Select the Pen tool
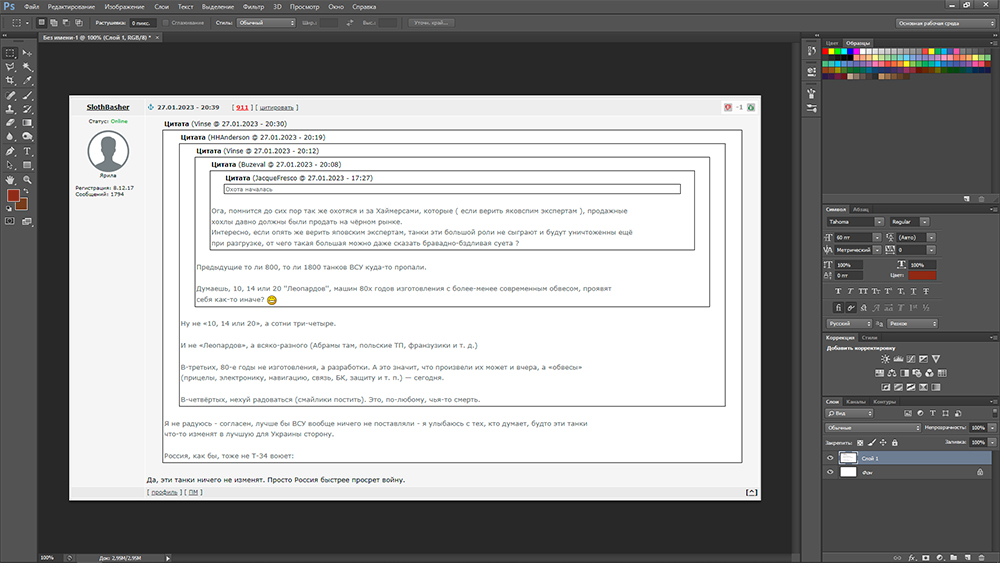Viewport: 1000px width, 563px height. coord(10,152)
